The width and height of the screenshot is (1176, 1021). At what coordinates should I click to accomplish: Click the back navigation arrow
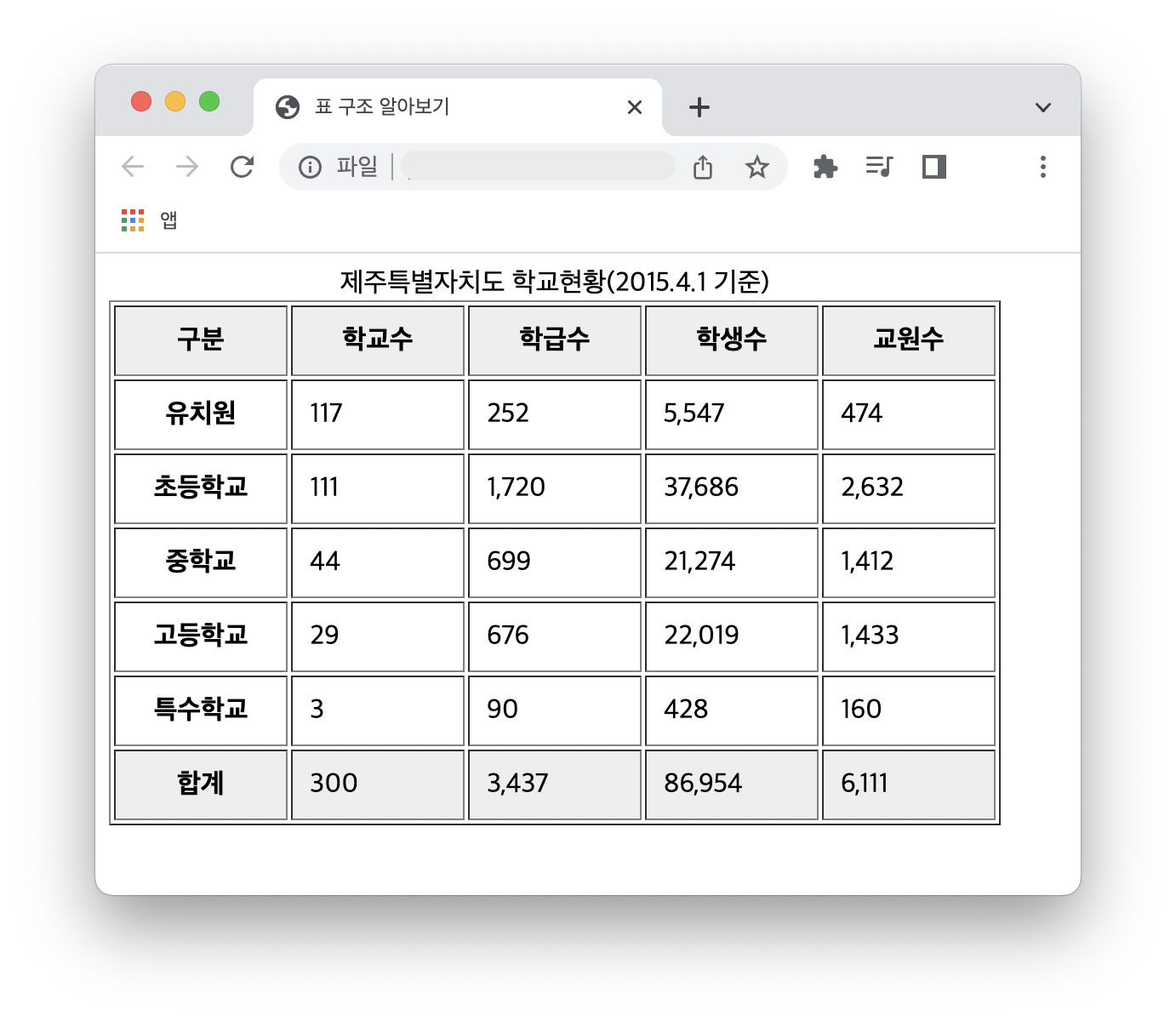tap(134, 167)
